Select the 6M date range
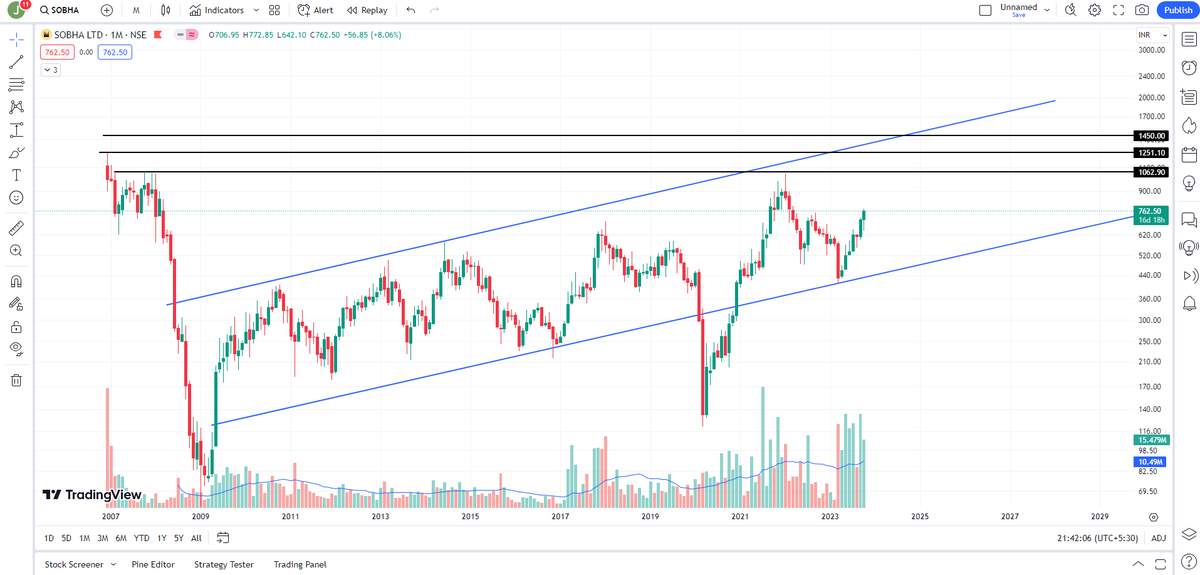The image size is (1200, 575). click(121, 538)
